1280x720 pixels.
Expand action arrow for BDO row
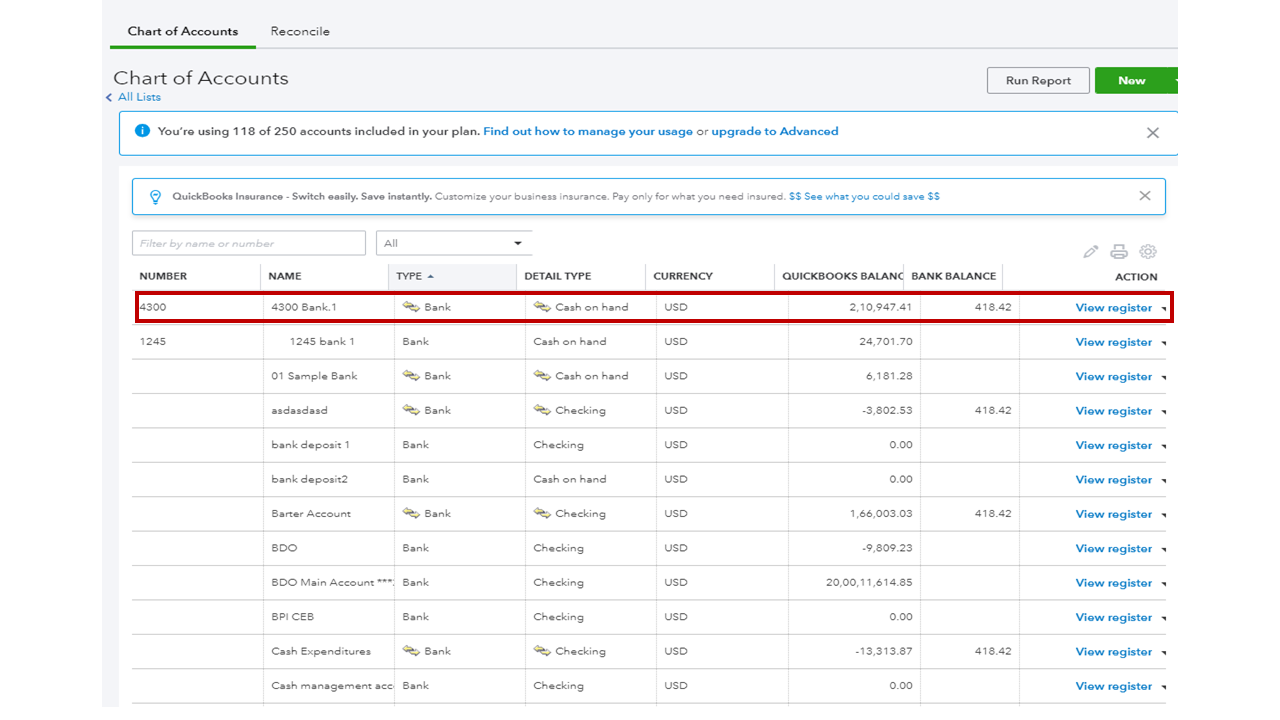coord(1164,549)
